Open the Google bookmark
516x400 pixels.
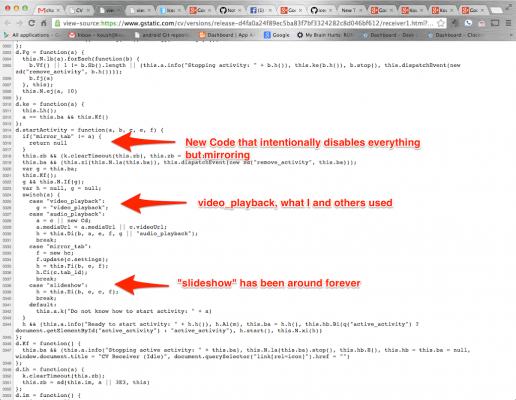(277, 35)
